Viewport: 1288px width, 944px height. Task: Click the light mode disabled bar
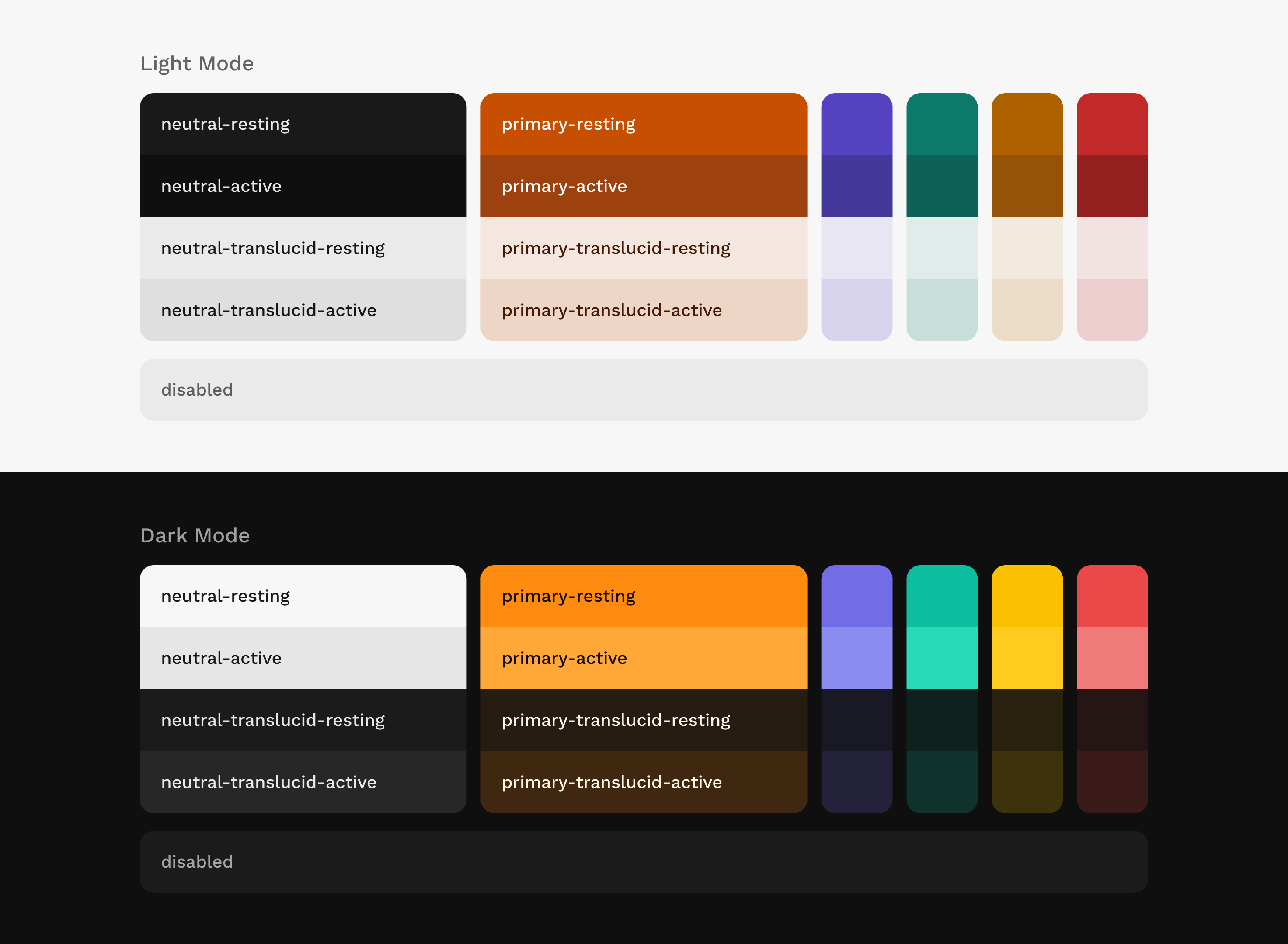[x=644, y=390]
